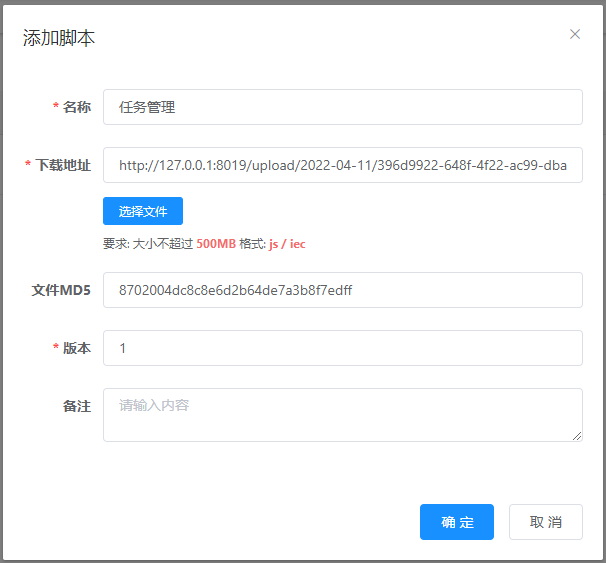Click the 下载地址 field label
Viewport: 606px width, 563px height.
[63, 165]
